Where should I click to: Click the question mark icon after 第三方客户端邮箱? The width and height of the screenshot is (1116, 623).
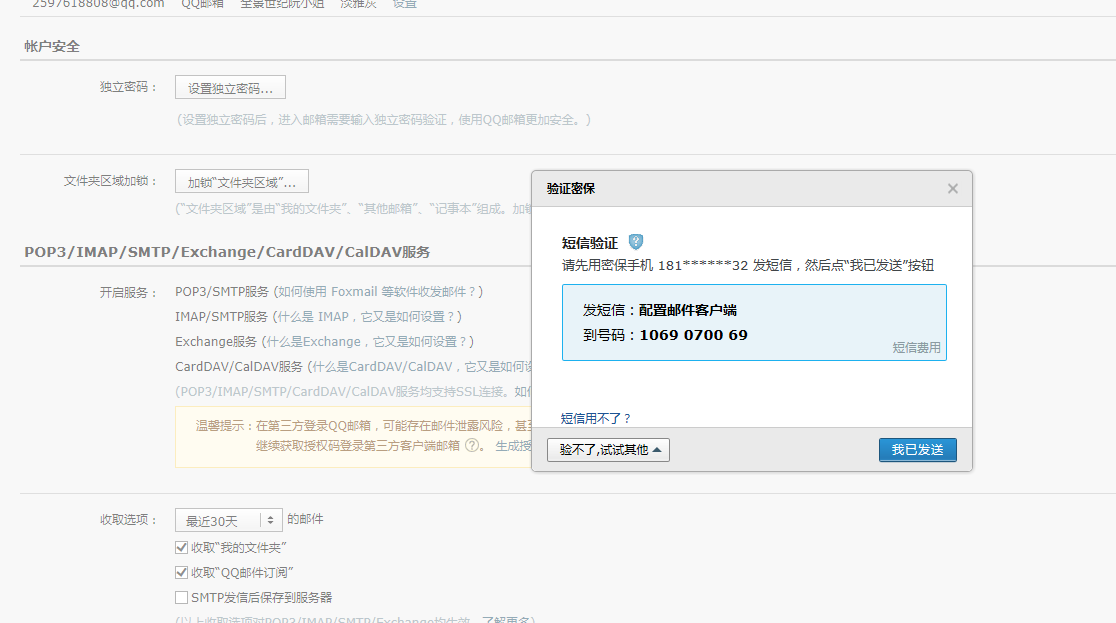[x=472, y=446]
